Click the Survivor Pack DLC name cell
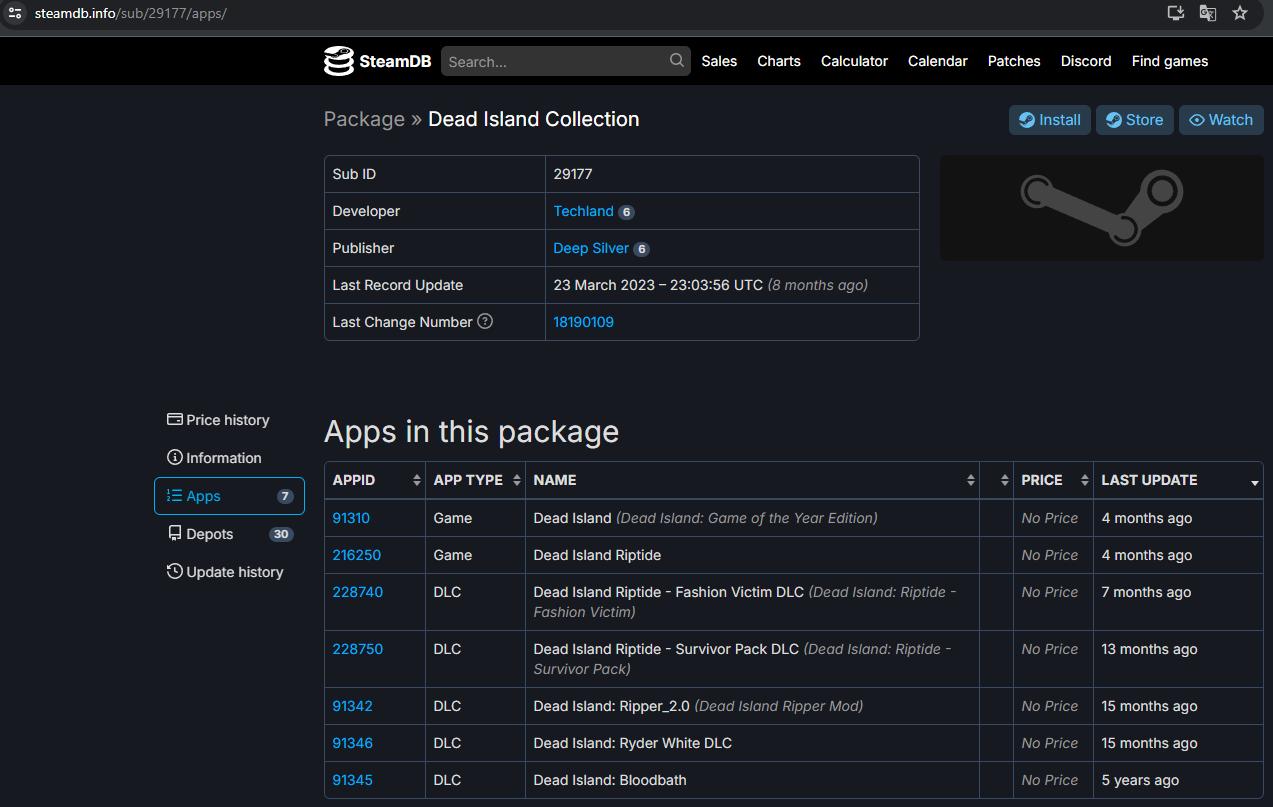This screenshot has width=1273, height=807. (752, 659)
